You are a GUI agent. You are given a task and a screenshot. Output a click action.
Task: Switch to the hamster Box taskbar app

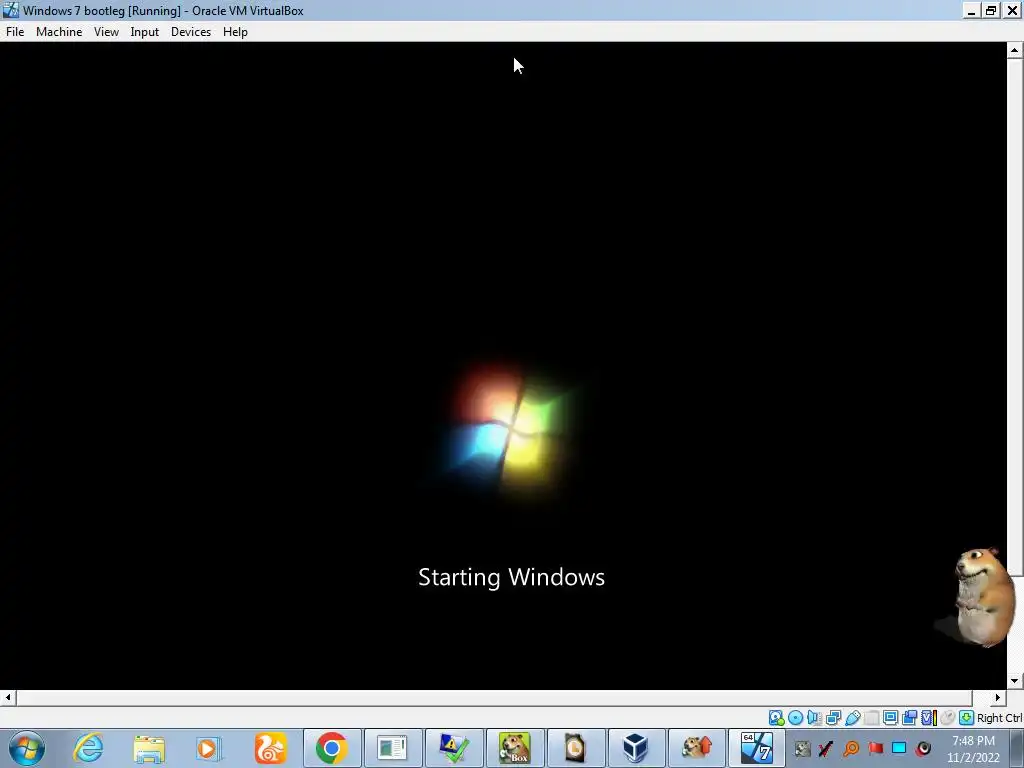click(515, 748)
